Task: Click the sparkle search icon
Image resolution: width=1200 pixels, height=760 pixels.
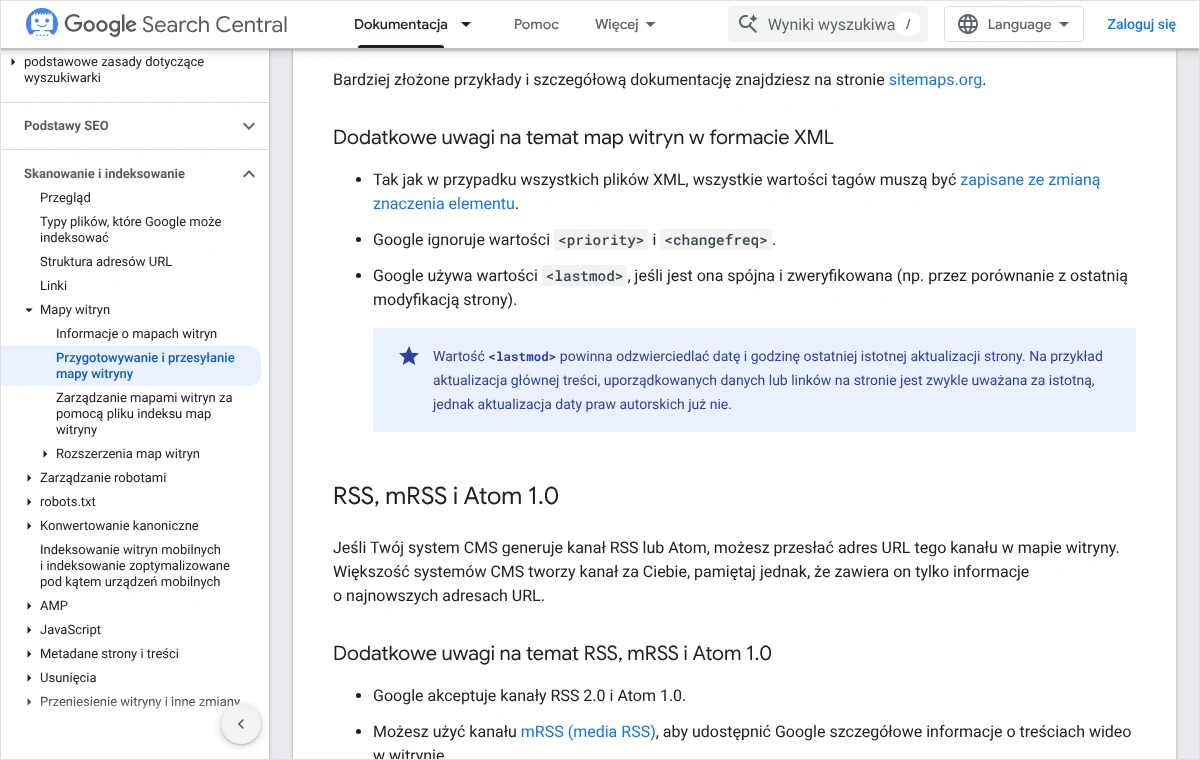Action: click(747, 24)
